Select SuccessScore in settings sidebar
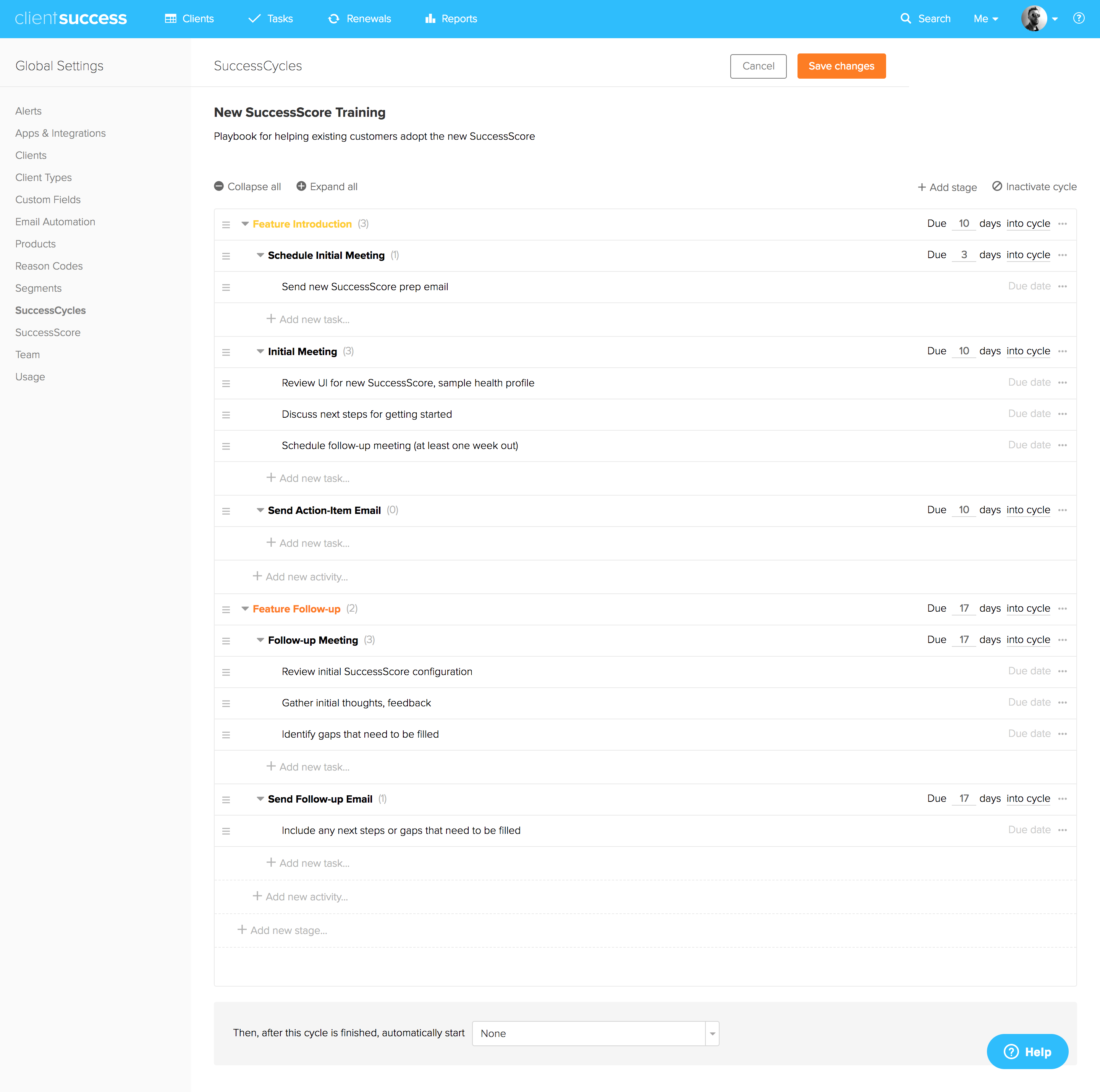This screenshot has height=1092, width=1100. 48,332
